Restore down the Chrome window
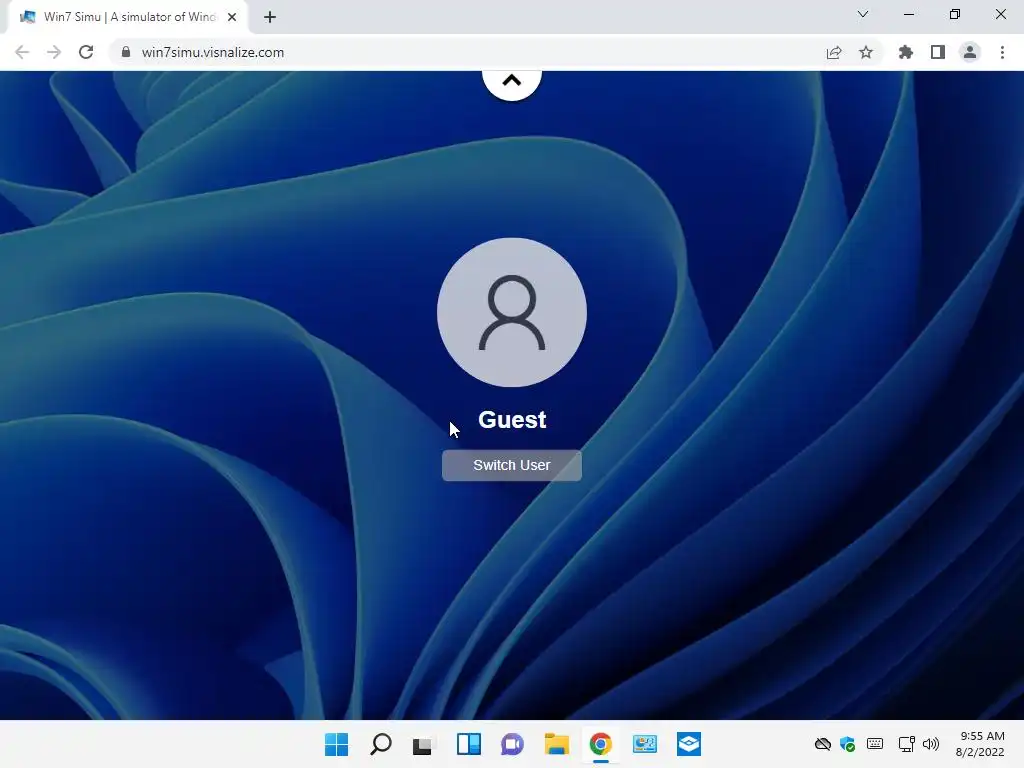The width and height of the screenshot is (1024, 768). (x=955, y=14)
